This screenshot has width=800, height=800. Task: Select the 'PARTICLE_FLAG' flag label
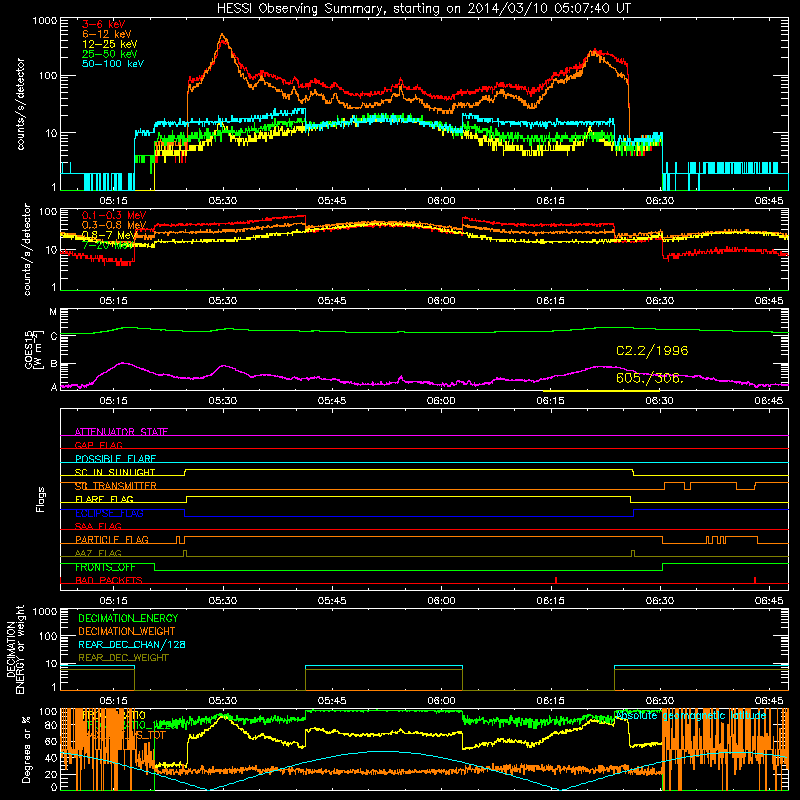point(112,539)
